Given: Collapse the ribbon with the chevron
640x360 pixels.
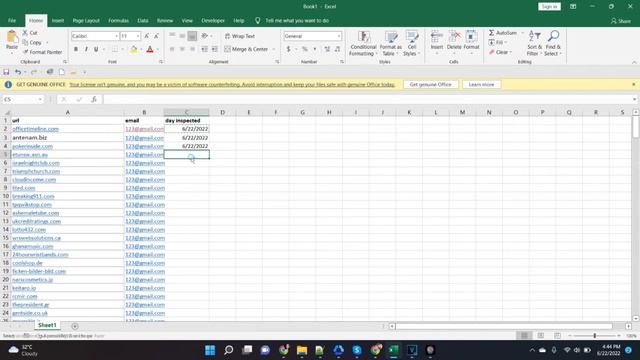Looking at the screenshot, I should [x=634, y=62].
